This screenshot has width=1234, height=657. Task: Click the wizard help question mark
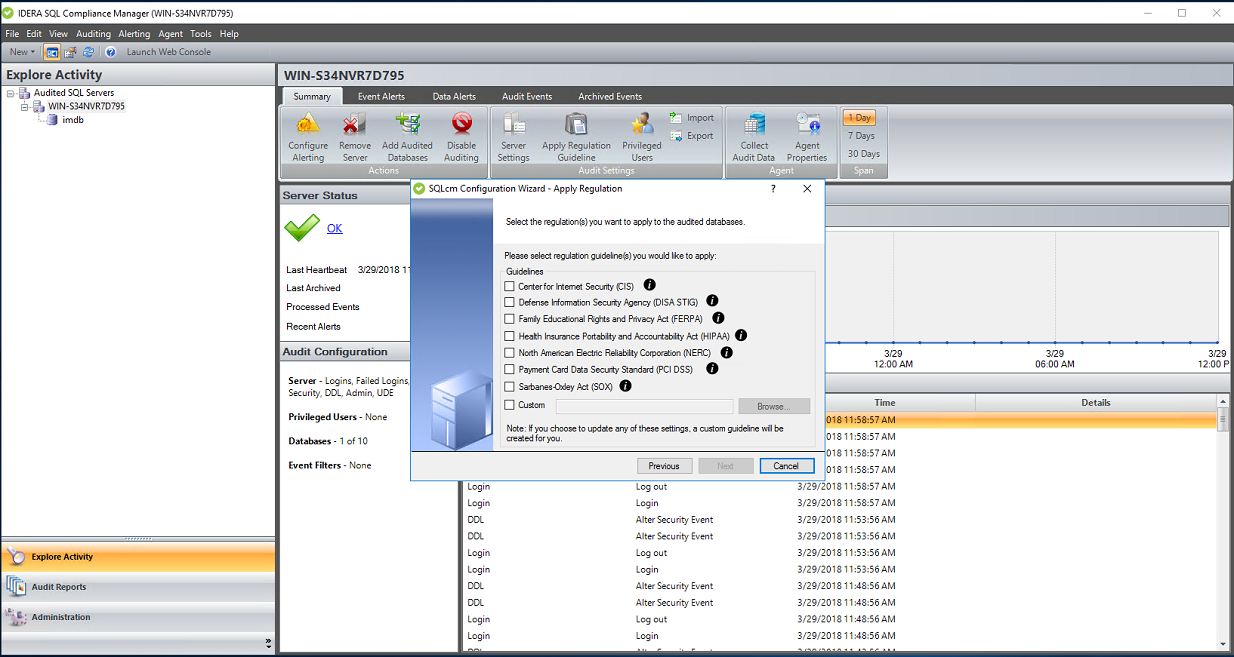point(774,188)
